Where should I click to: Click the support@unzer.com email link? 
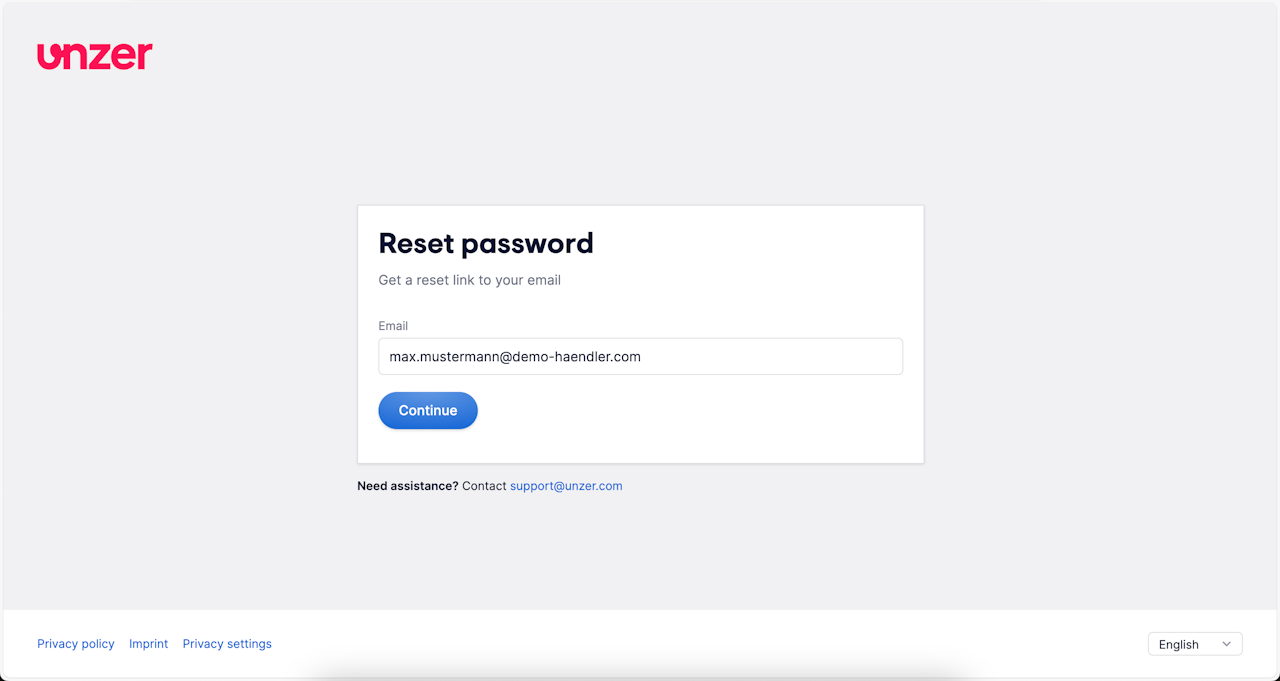(566, 486)
